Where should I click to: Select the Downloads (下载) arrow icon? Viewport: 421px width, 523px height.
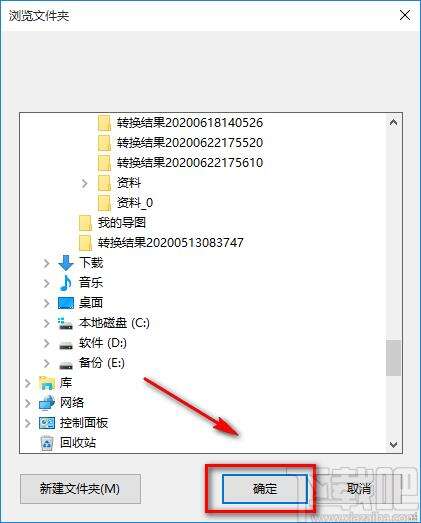click(66, 263)
